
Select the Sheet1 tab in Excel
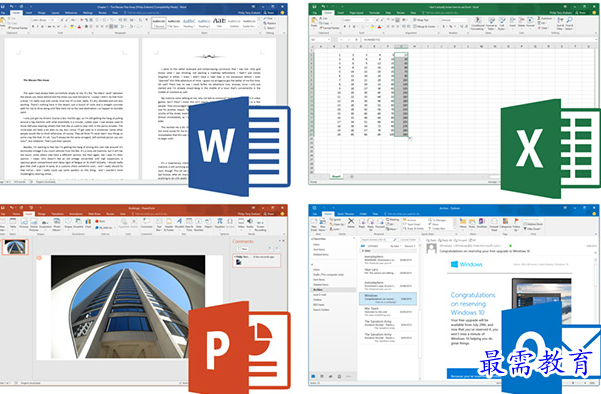[x=336, y=177]
